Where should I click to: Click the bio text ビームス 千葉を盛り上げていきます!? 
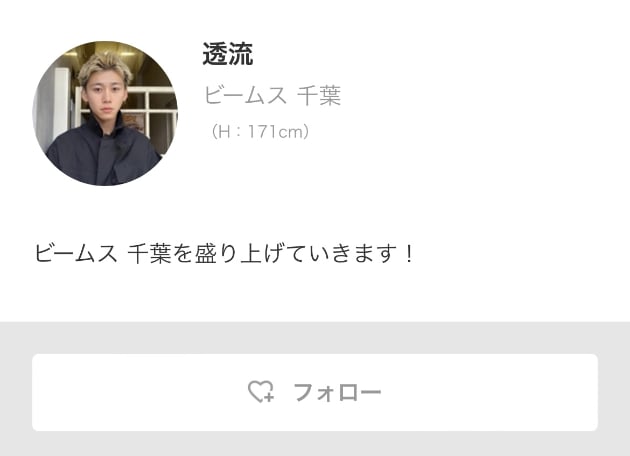click(x=224, y=254)
